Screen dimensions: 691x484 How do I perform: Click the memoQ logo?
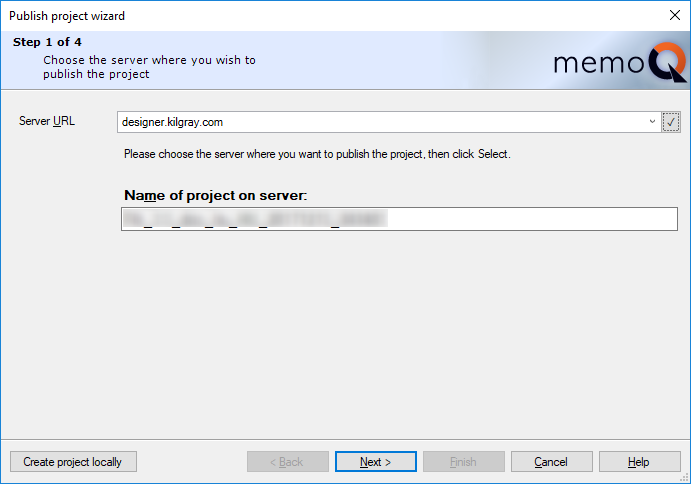pyautogui.click(x=620, y=65)
